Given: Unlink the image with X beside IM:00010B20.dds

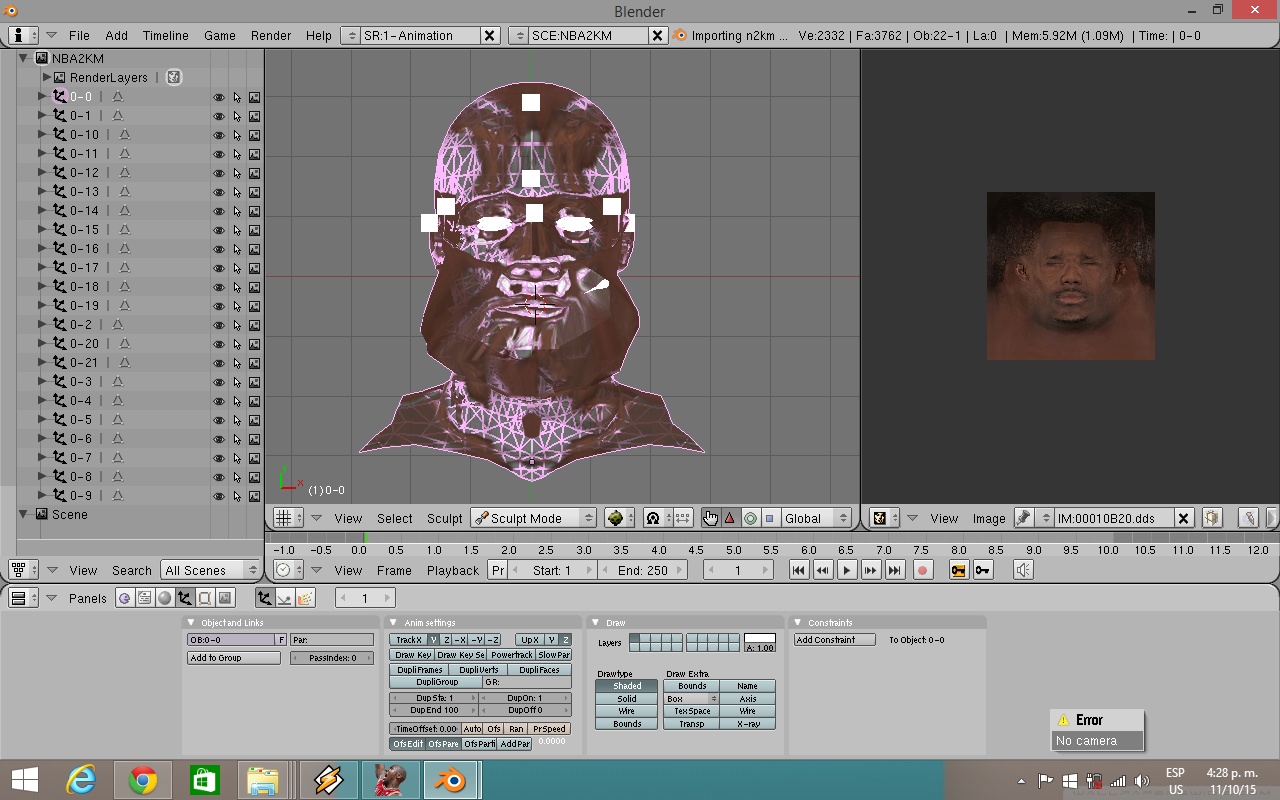Looking at the screenshot, I should [x=1183, y=518].
